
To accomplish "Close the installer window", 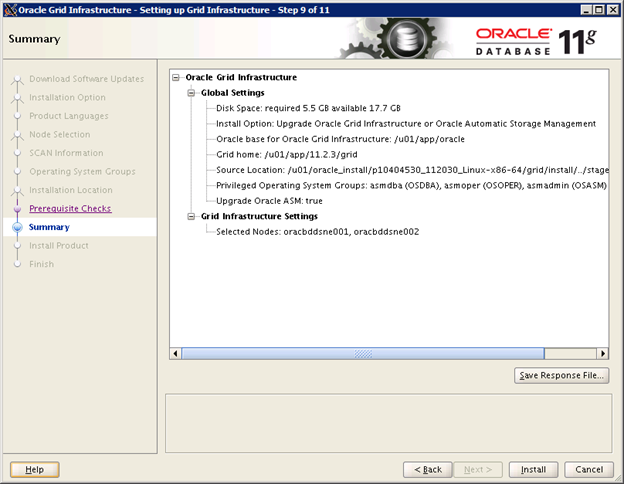I will click(613, 10).
